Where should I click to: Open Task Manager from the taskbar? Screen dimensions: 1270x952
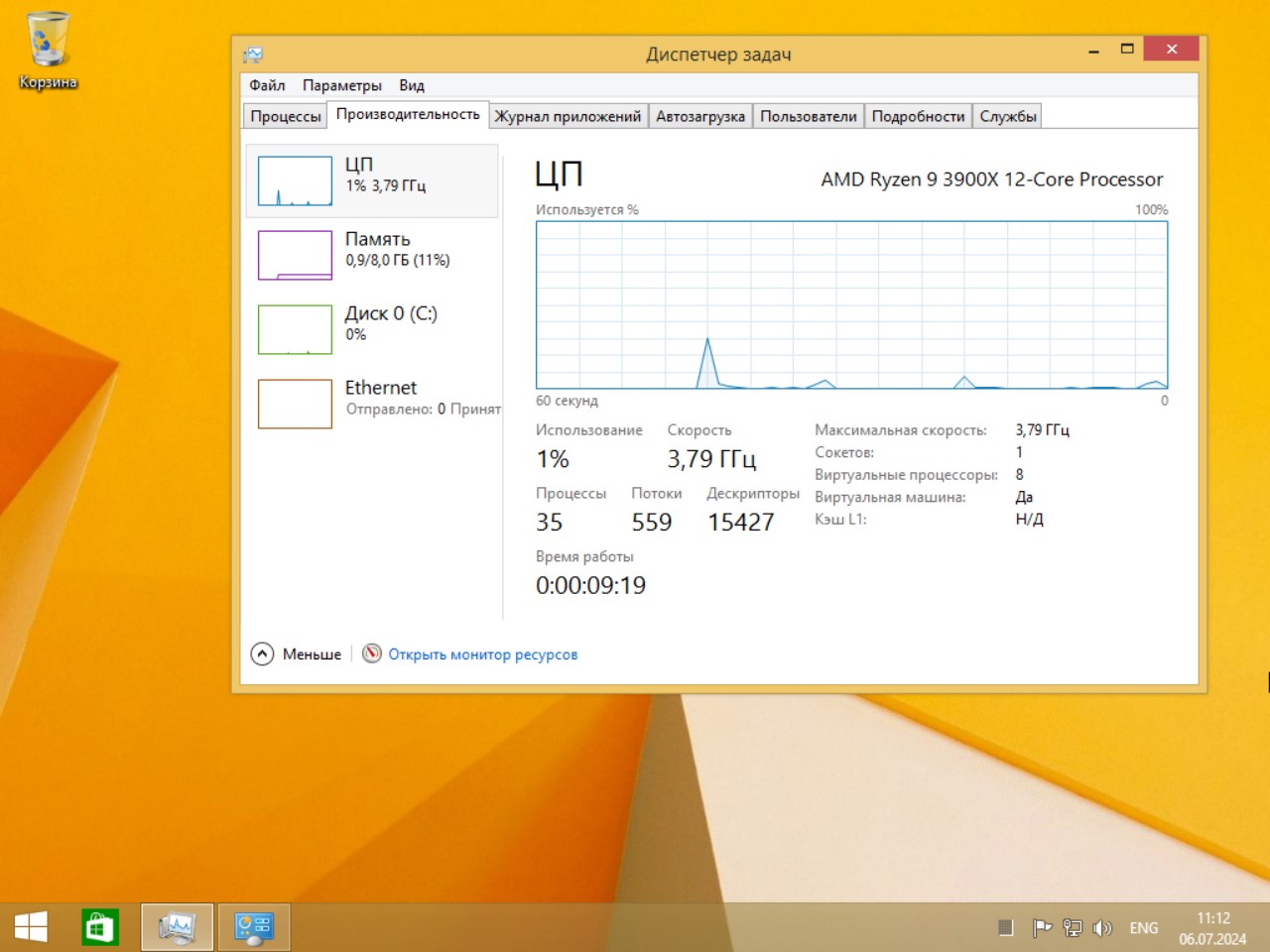point(177,926)
